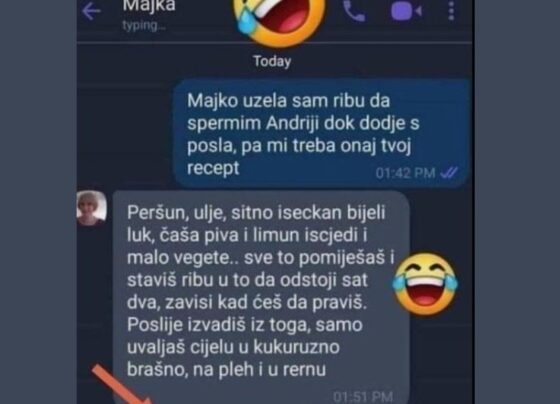The height and width of the screenshot is (404, 560).
Task: Click the orange arrow annotation
Action: [x=121, y=384]
